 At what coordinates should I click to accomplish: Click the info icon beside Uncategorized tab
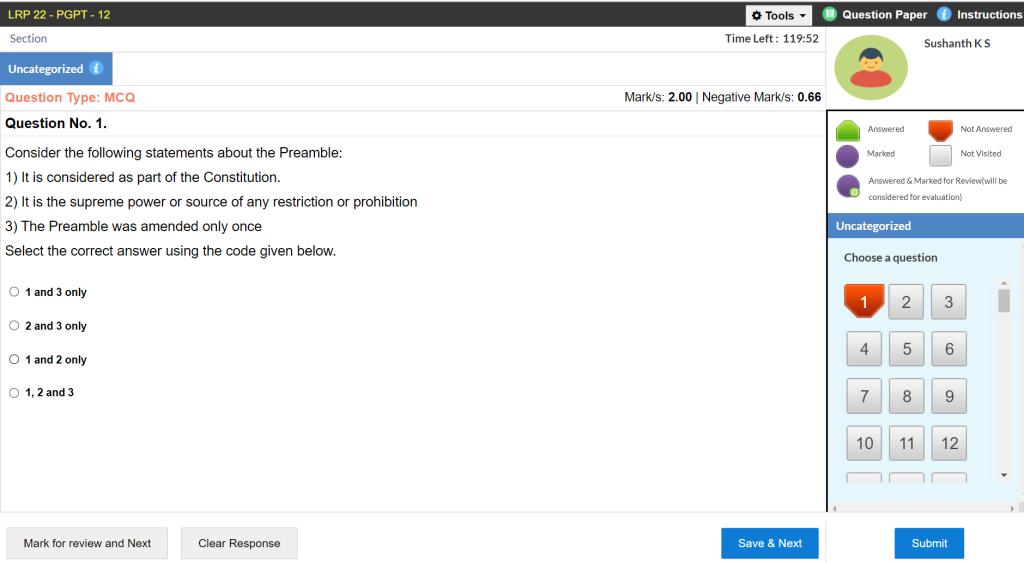point(96,68)
